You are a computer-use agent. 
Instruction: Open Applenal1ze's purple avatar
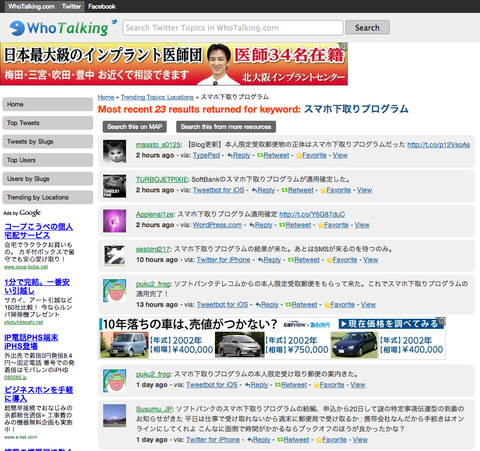(x=114, y=221)
